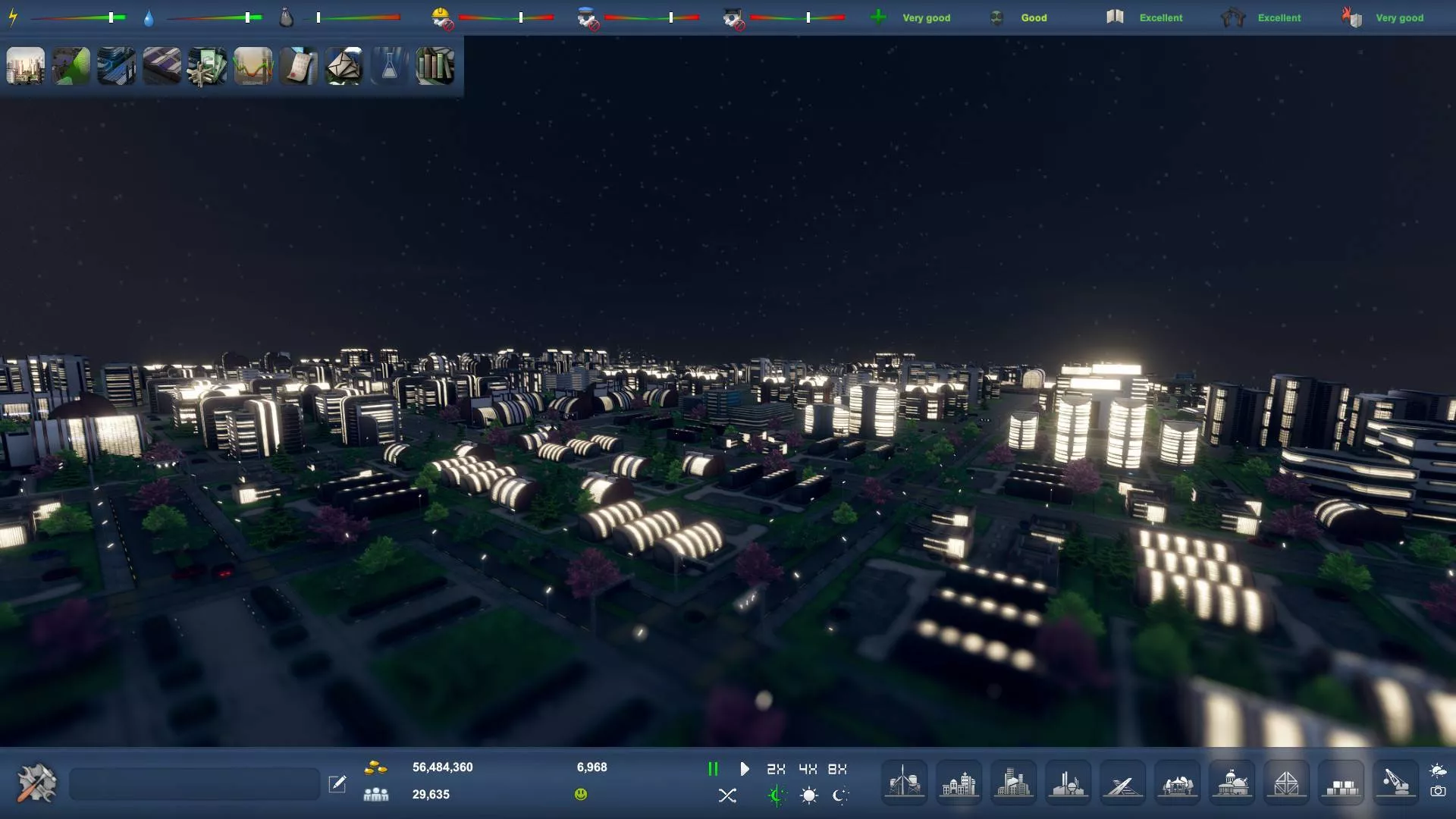The image size is (1456, 819).
Task: Switch to permanent night mode (moon icon)
Action: [840, 795]
